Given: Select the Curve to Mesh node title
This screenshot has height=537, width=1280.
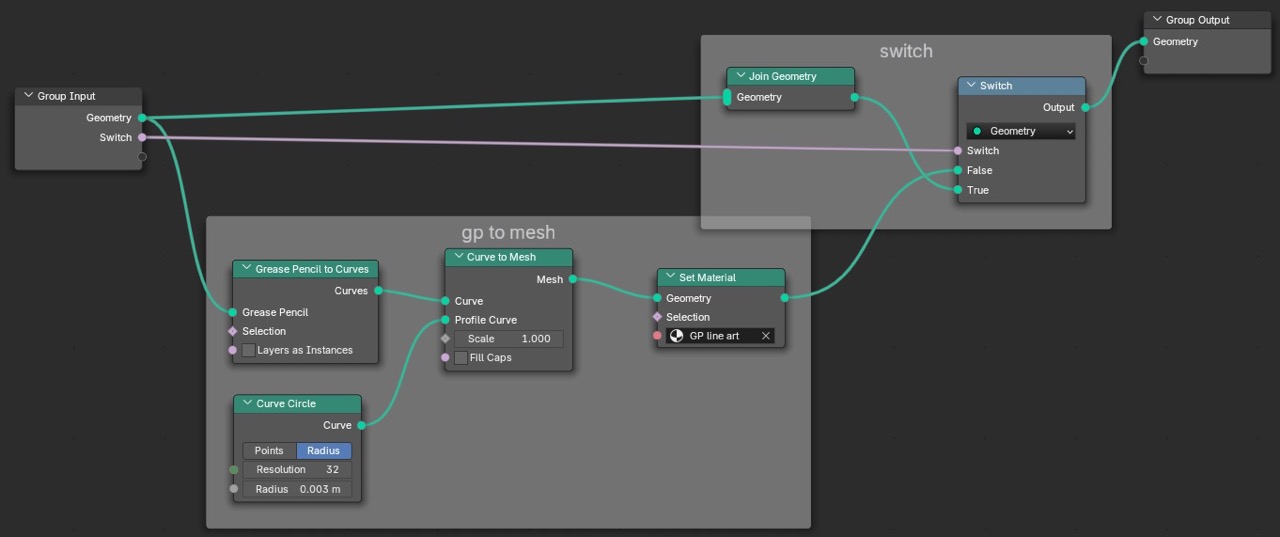Looking at the screenshot, I should coord(501,257).
